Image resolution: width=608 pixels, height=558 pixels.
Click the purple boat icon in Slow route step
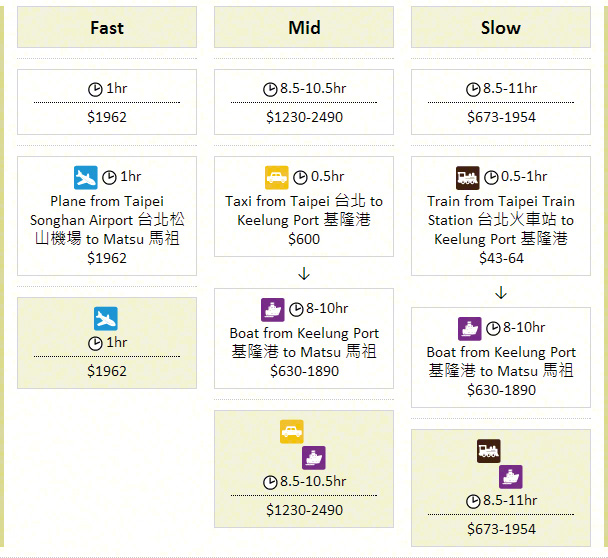[x=470, y=328]
